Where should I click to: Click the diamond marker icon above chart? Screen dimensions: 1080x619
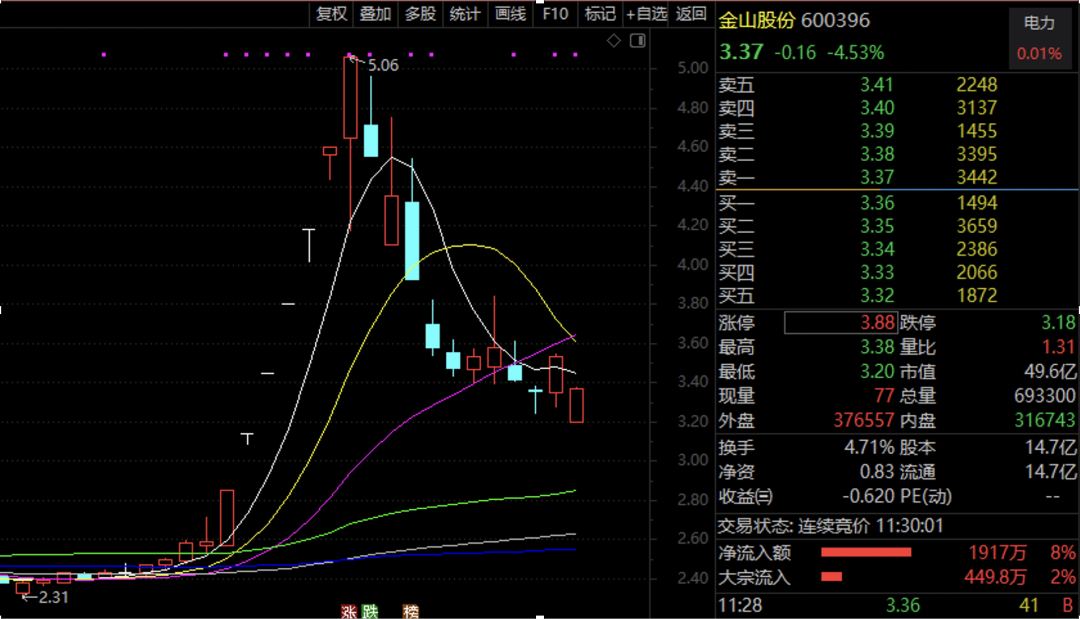point(614,40)
